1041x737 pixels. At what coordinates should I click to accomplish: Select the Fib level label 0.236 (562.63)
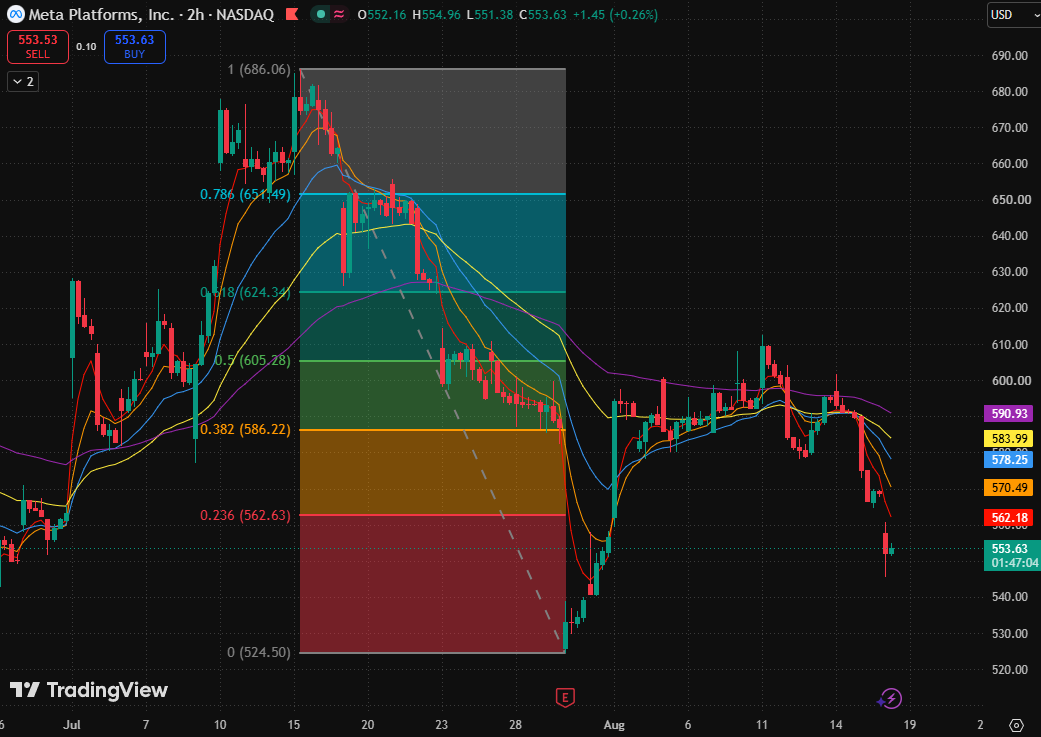pyautogui.click(x=245, y=515)
